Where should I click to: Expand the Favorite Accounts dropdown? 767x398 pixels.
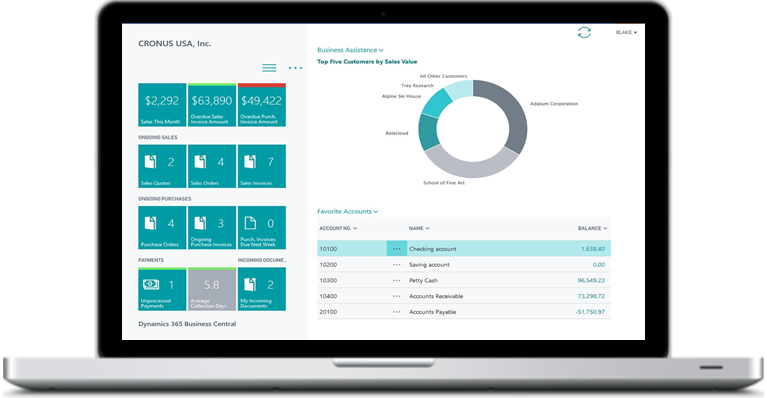tap(348, 211)
